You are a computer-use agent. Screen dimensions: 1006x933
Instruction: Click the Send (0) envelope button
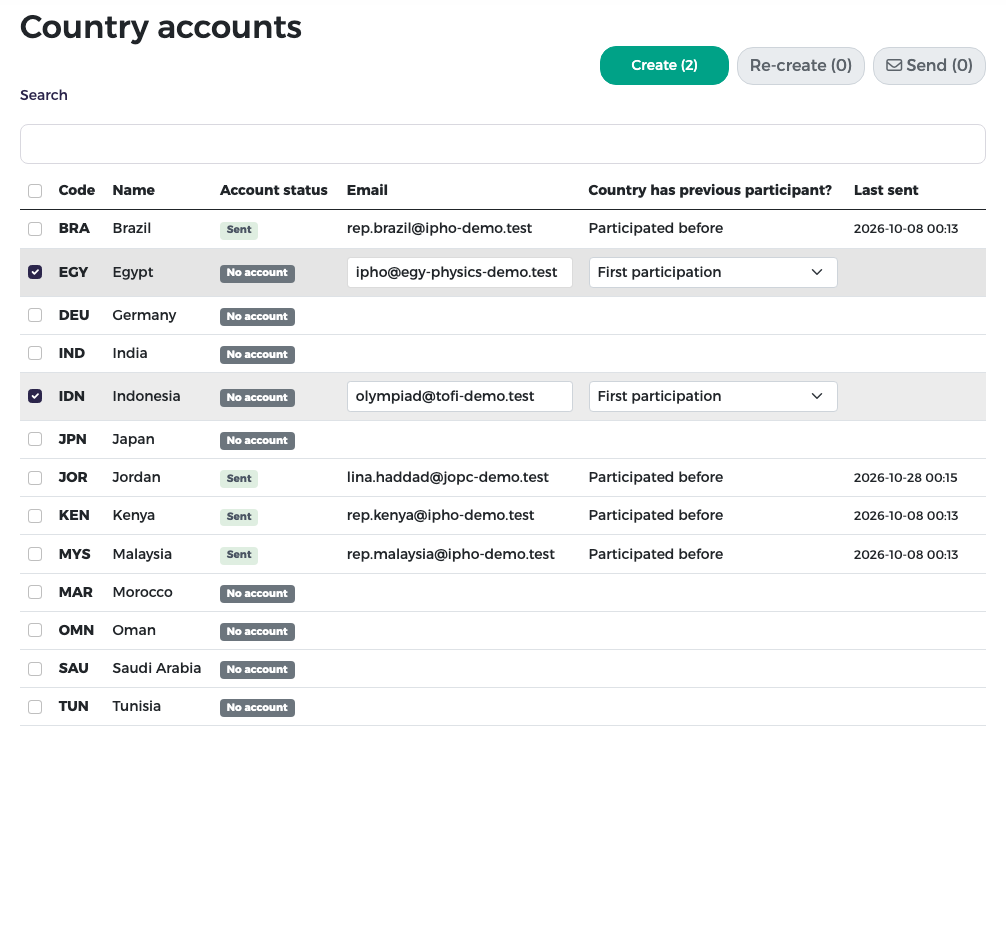(x=929, y=65)
